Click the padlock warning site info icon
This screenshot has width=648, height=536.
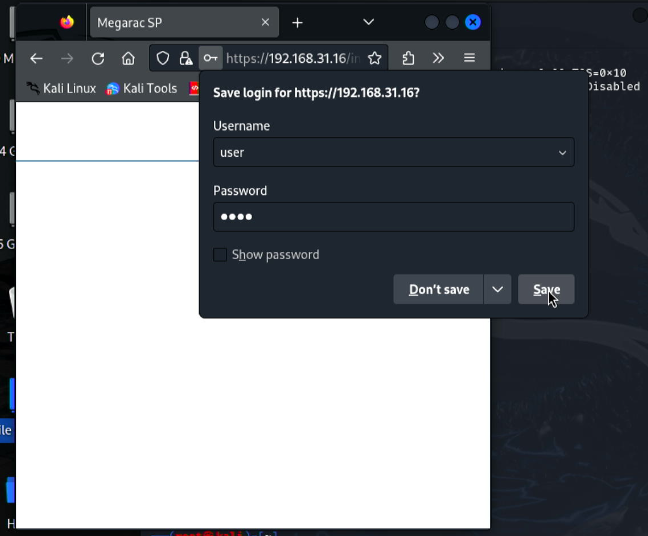tap(186, 58)
